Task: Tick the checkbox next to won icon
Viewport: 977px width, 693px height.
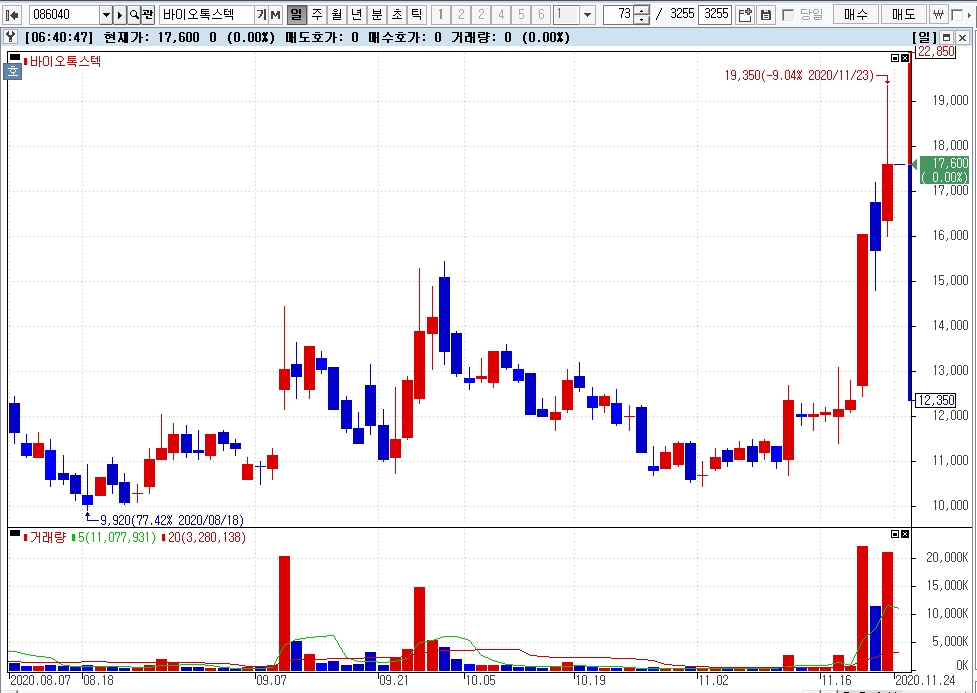Action: coord(958,15)
